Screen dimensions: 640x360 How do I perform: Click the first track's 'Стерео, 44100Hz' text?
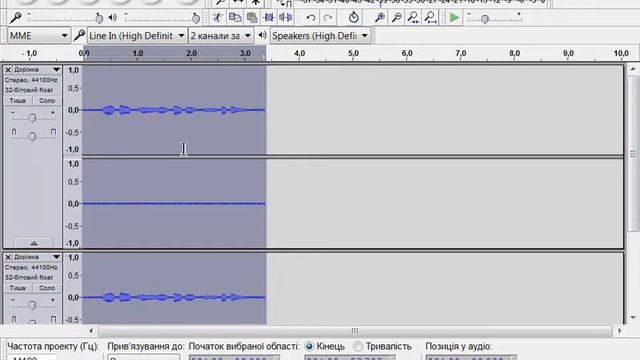coord(31,80)
